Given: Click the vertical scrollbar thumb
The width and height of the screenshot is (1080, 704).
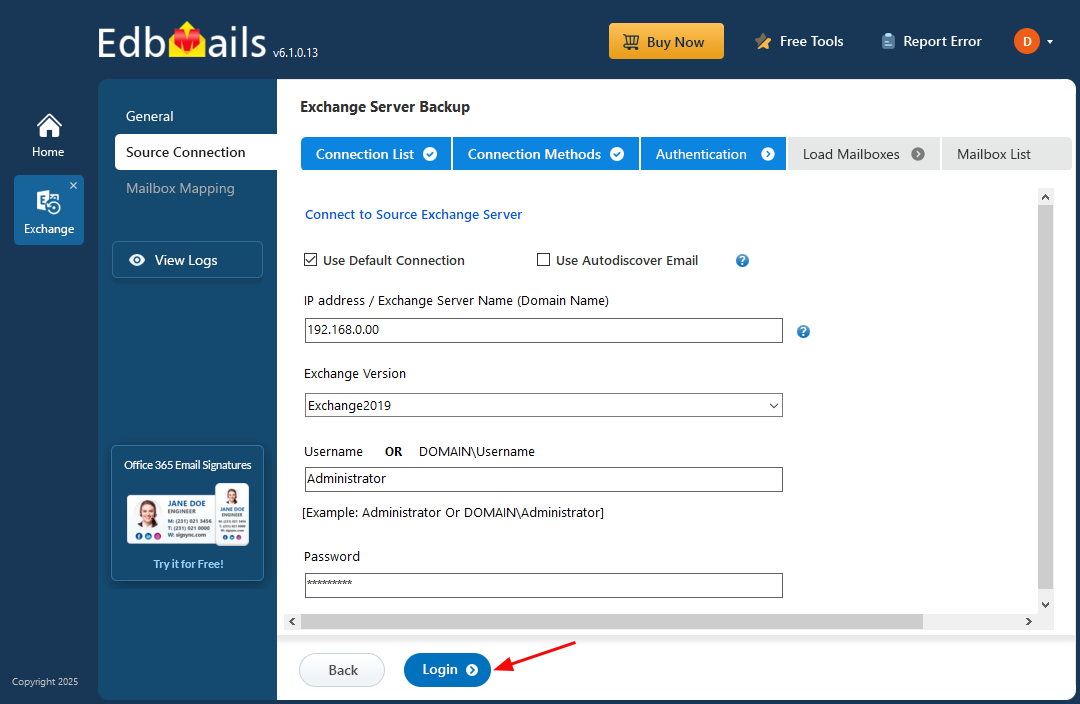Looking at the screenshot, I should click(x=1045, y=397).
